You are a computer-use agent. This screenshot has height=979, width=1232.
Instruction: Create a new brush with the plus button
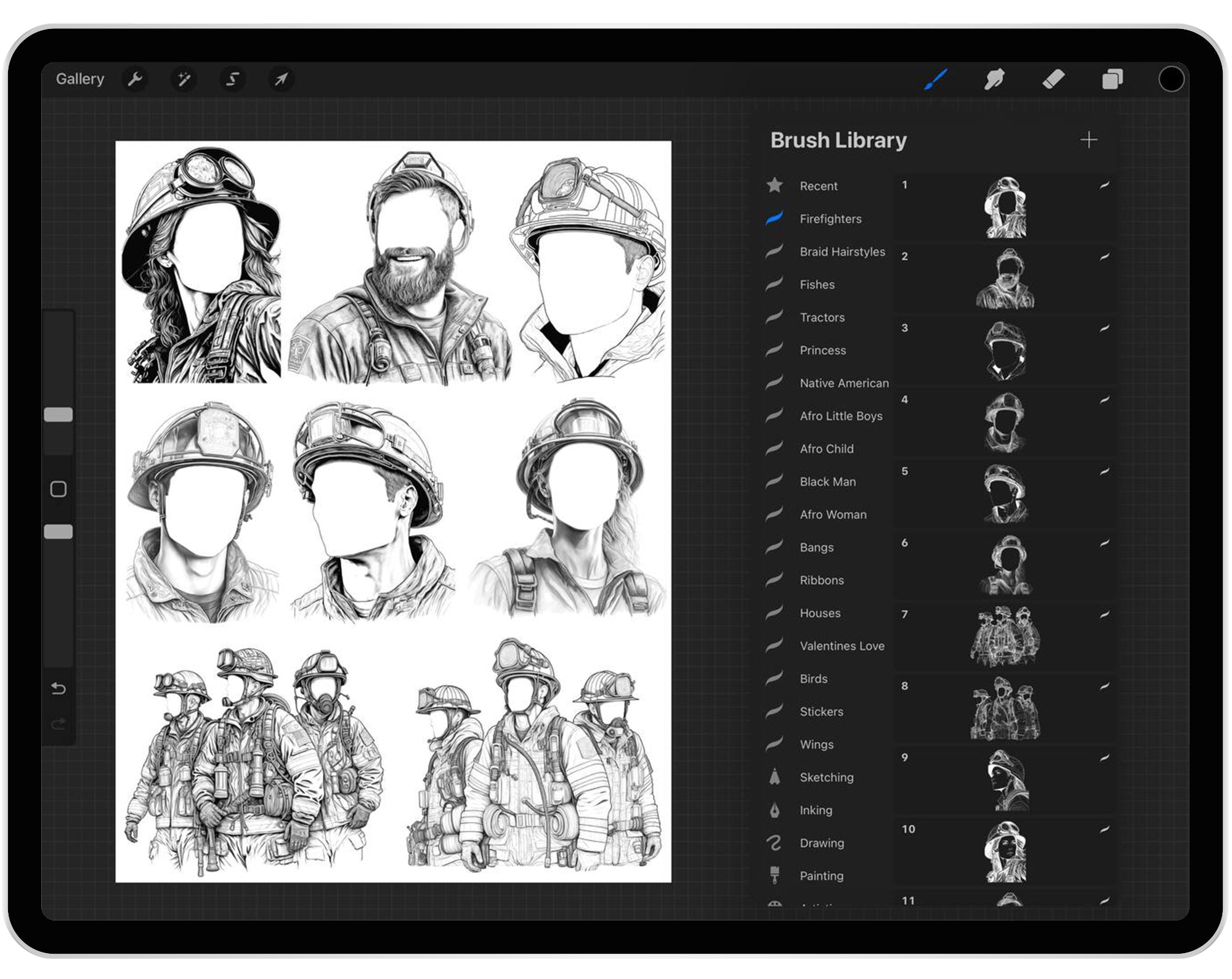pos(1089,140)
